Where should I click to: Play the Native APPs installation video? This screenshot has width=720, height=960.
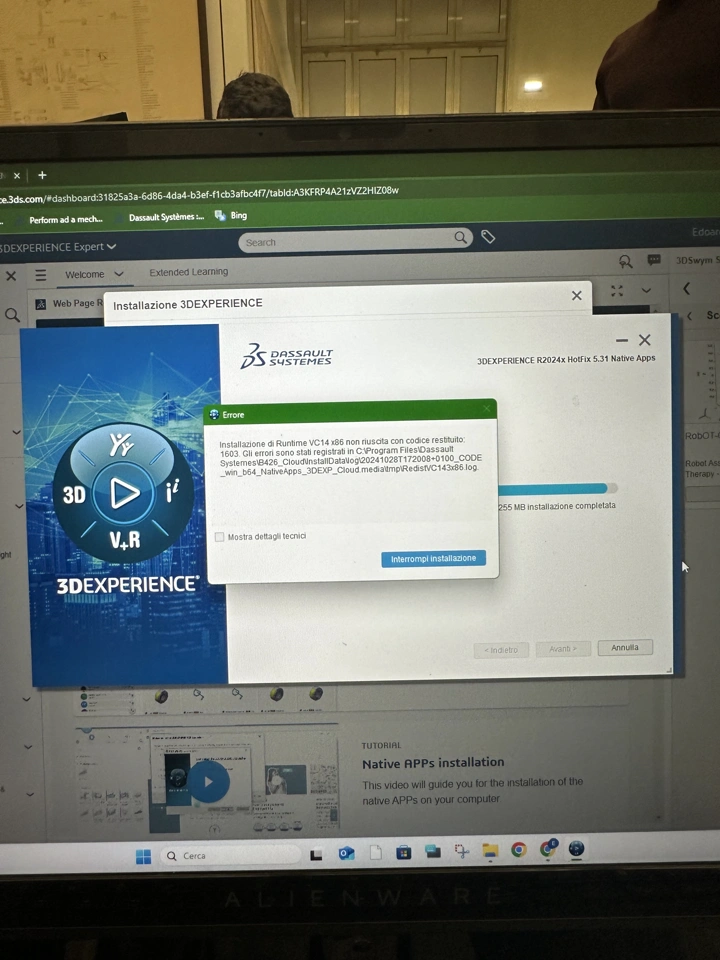[x=208, y=782]
